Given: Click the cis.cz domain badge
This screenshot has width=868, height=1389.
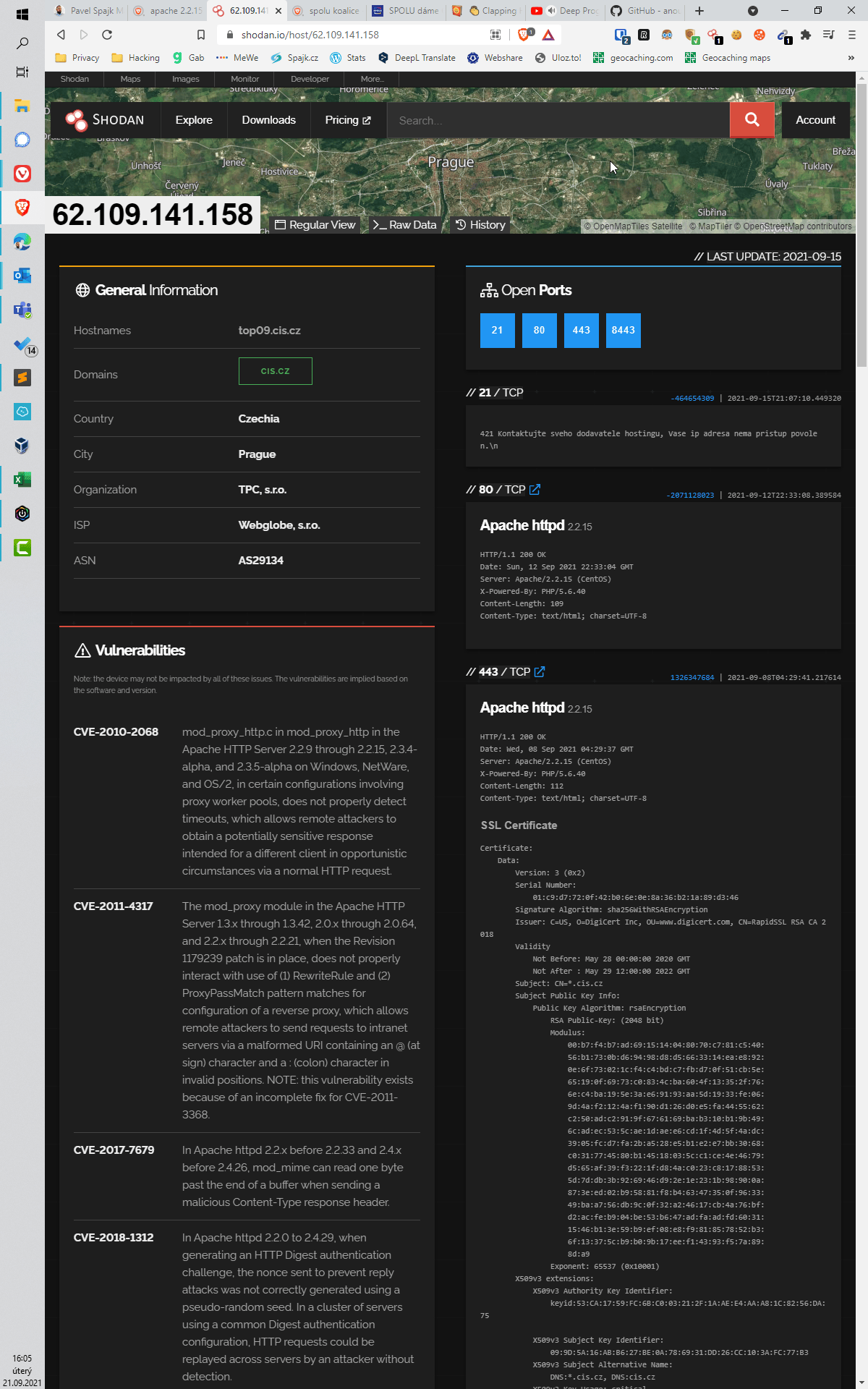Looking at the screenshot, I should [276, 371].
